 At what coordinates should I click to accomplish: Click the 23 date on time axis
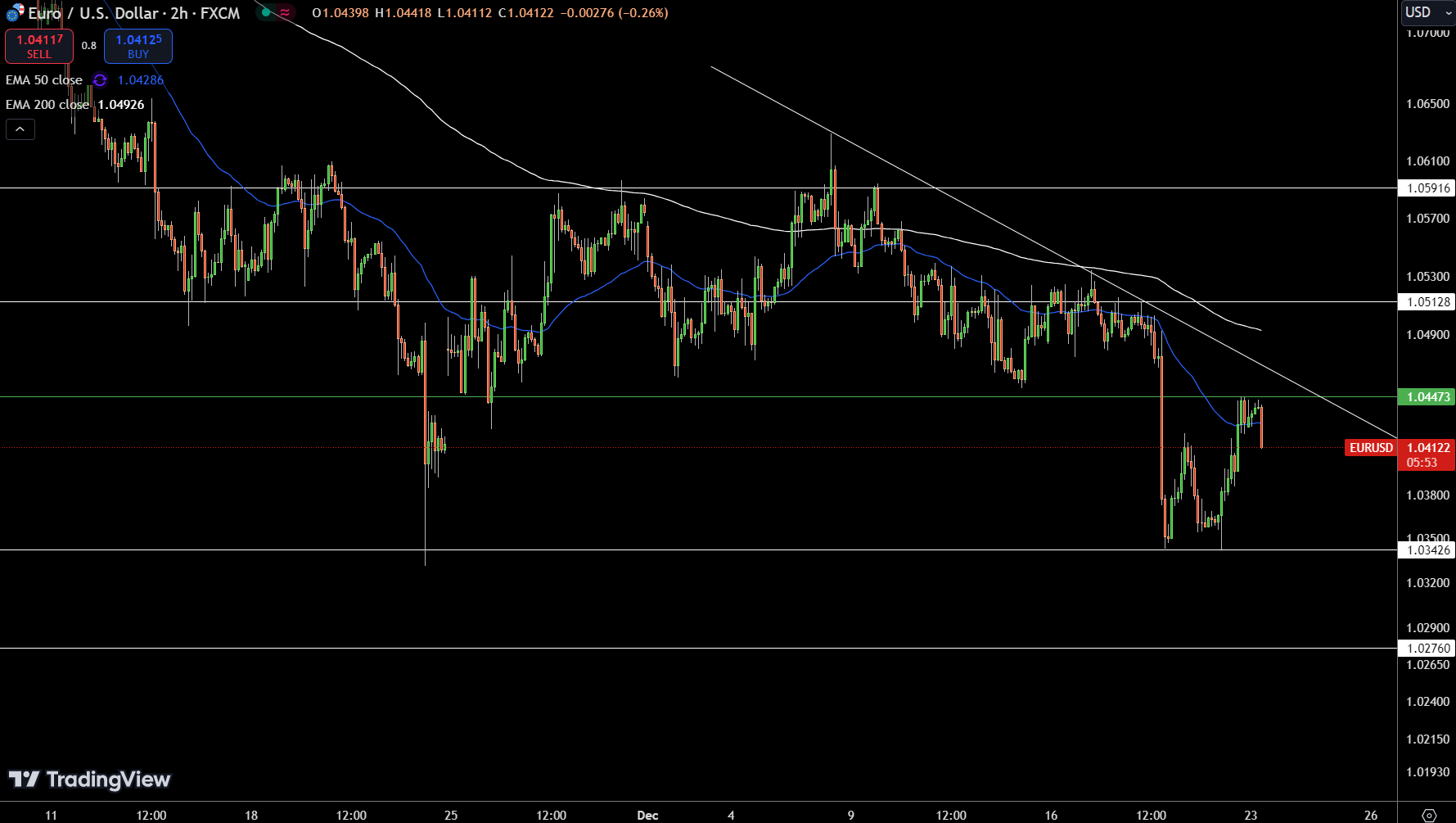[x=1251, y=816]
